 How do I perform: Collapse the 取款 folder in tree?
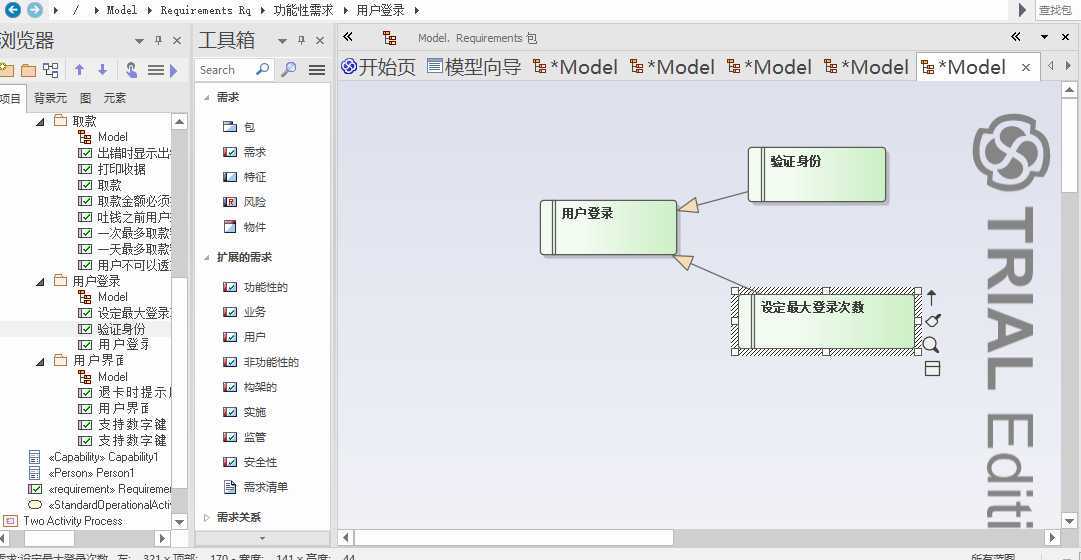pyautogui.click(x=40, y=121)
